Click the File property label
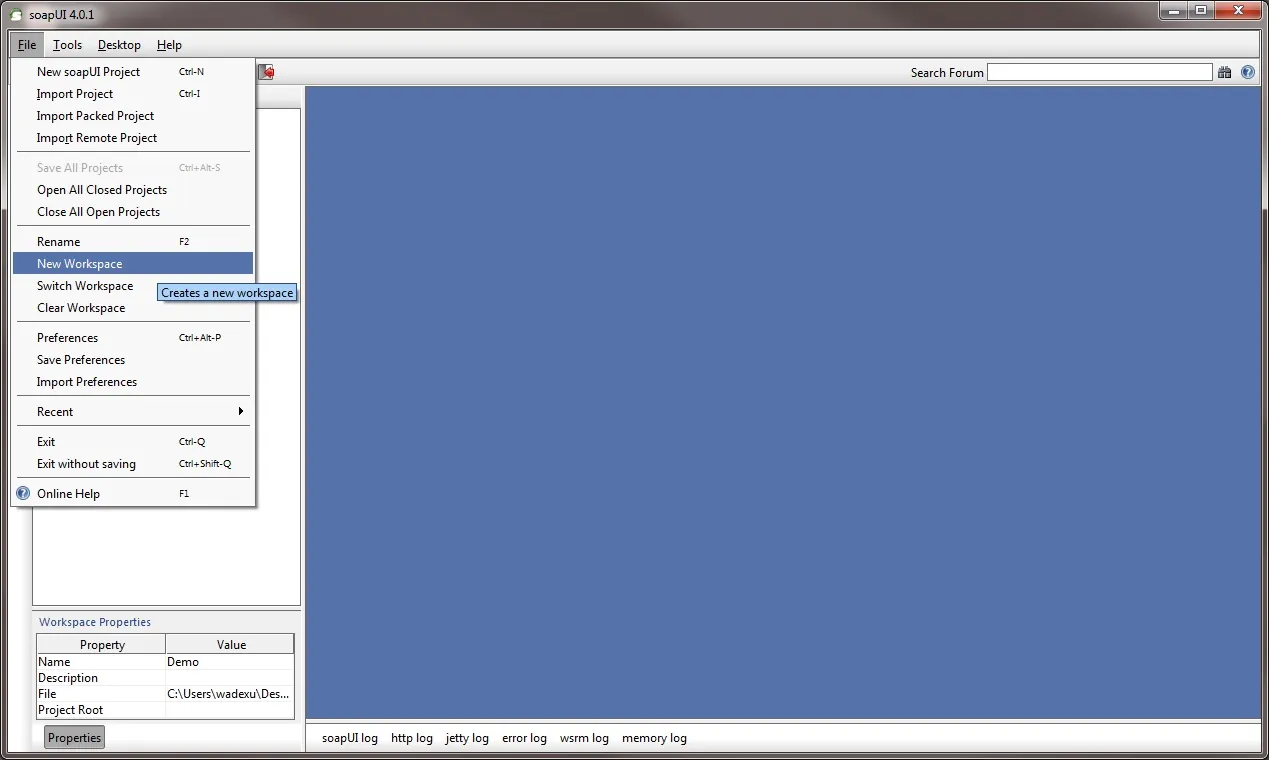Screen dimensions: 1269x760 coord(47,694)
